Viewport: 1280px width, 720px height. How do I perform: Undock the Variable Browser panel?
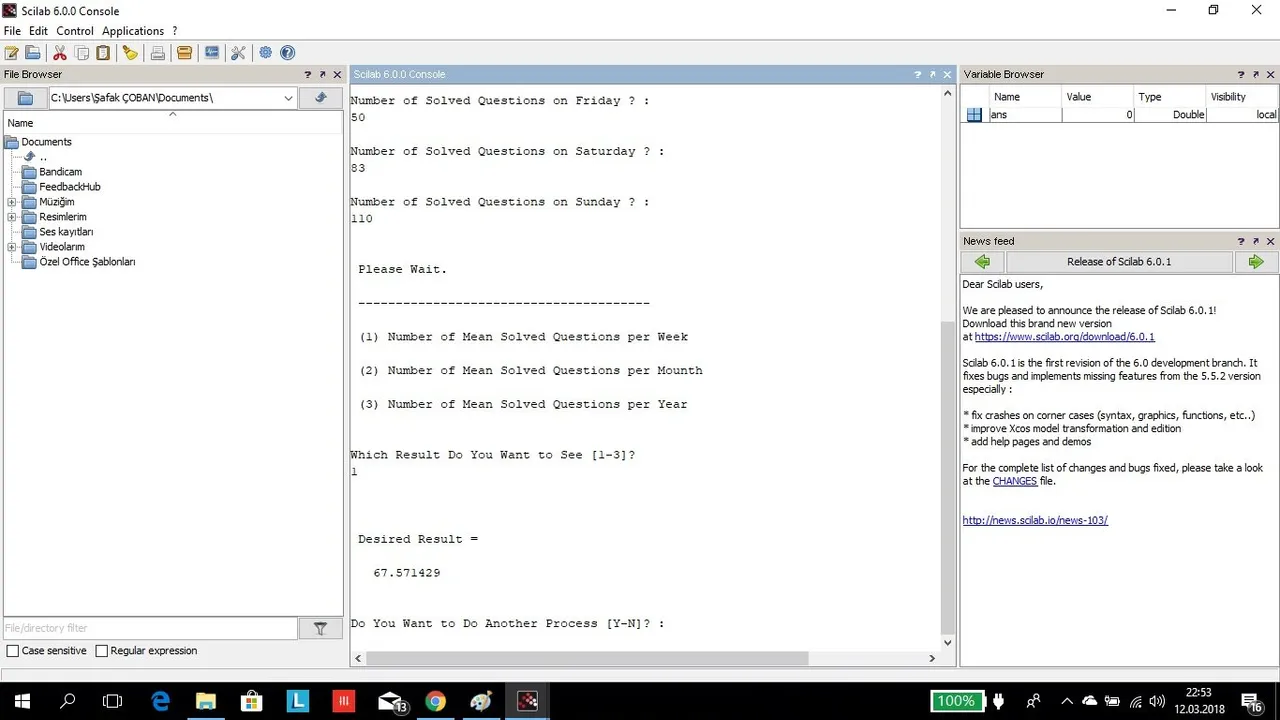[x=1256, y=74]
